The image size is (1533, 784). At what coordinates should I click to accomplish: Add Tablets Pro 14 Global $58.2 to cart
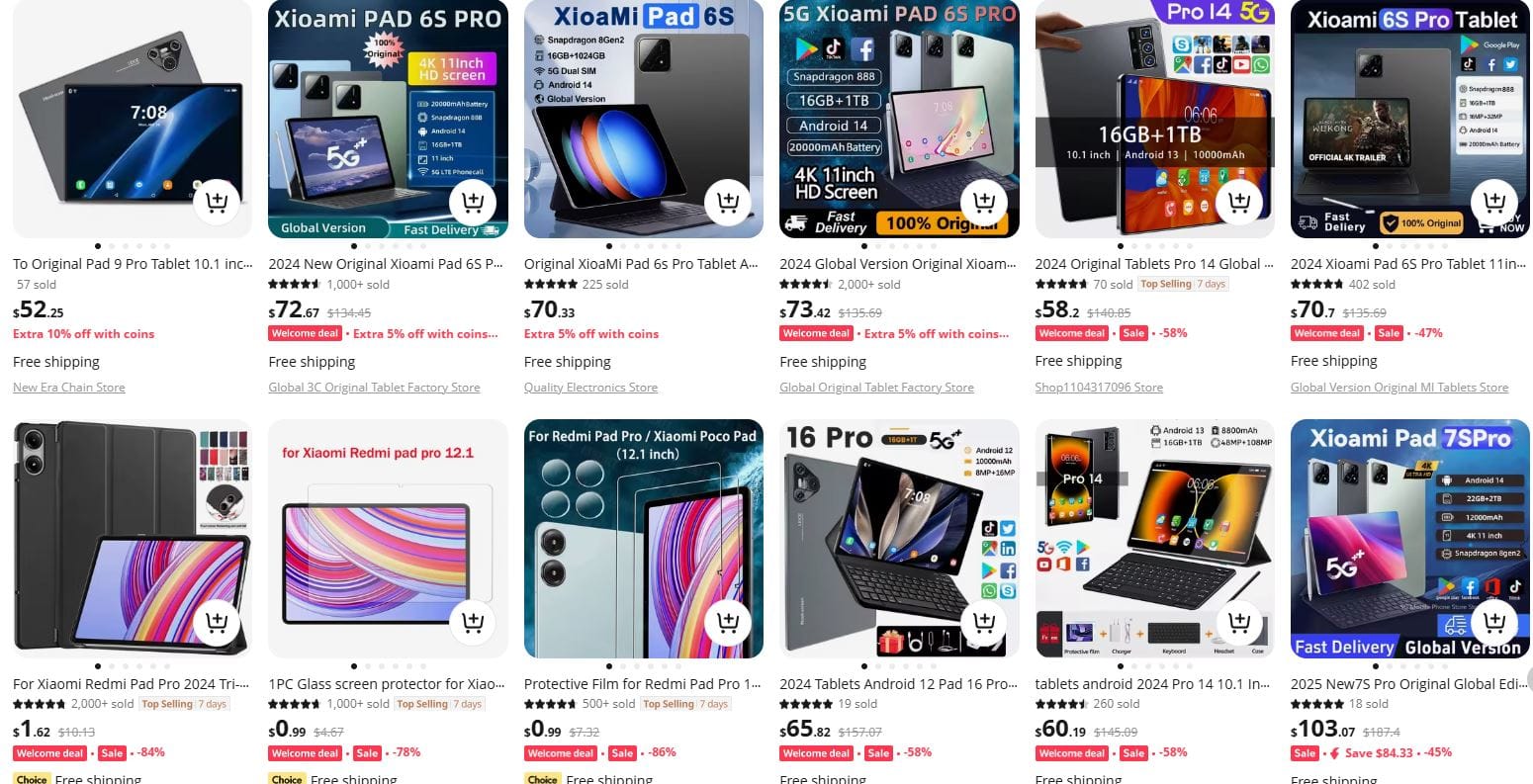click(x=1239, y=203)
